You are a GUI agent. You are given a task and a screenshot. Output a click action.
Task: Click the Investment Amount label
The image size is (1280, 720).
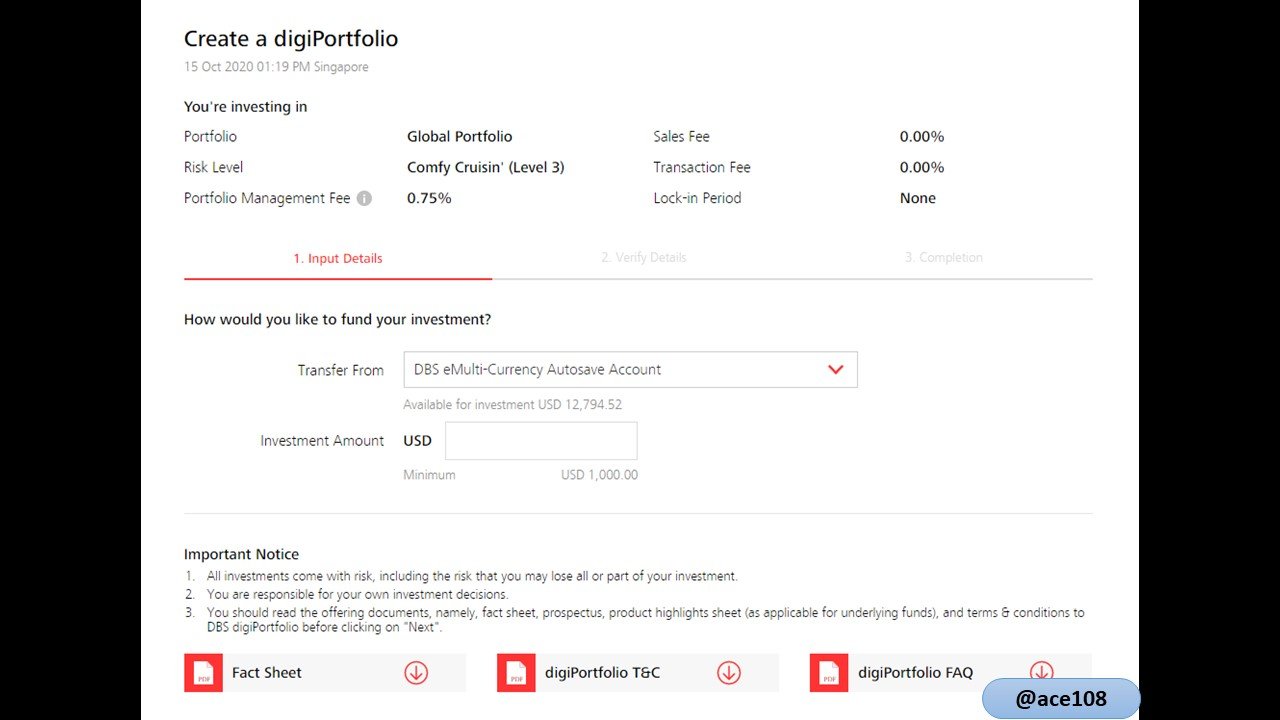tap(322, 441)
